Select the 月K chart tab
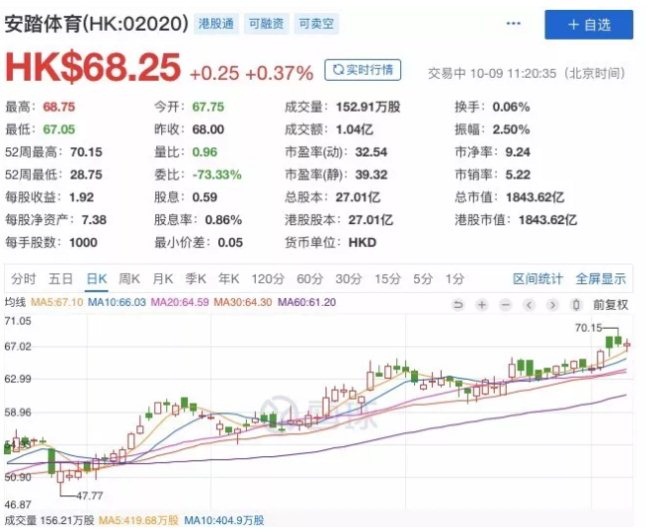The width and height of the screenshot is (660, 532). tap(162, 279)
